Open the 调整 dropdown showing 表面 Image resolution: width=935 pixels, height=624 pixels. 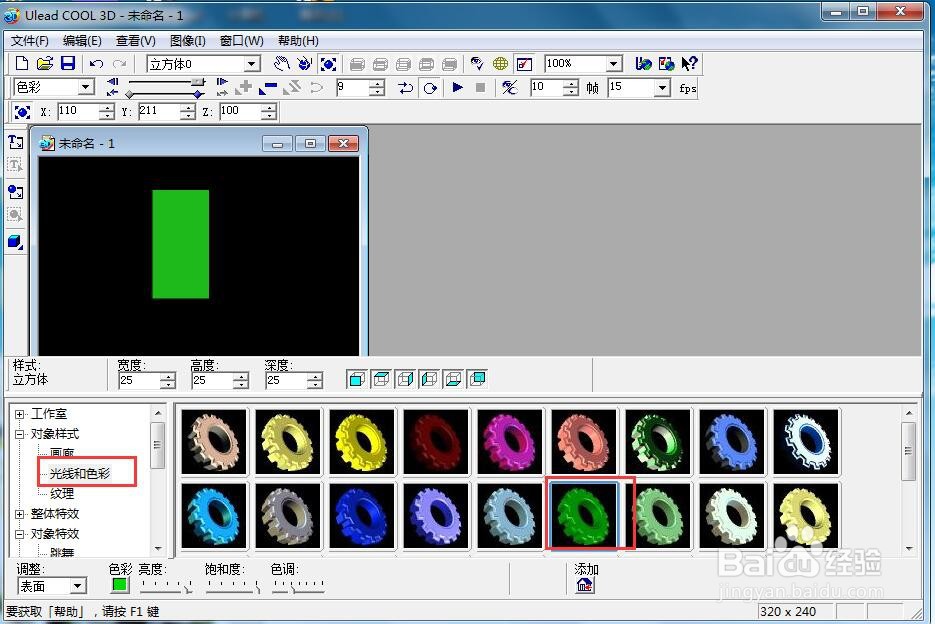pos(78,586)
